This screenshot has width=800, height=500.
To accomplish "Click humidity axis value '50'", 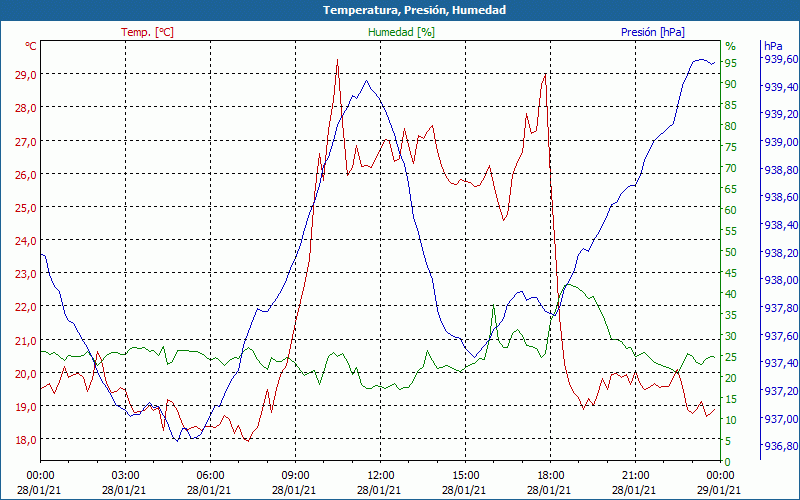I will click(x=731, y=252).
